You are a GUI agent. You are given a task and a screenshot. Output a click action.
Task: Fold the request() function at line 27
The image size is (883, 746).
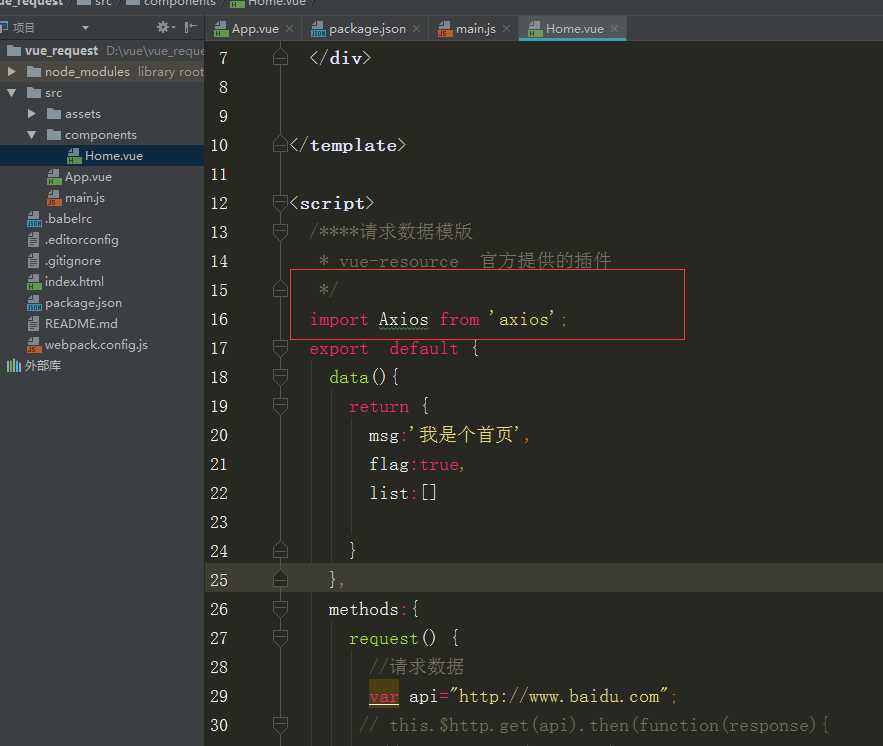point(280,637)
